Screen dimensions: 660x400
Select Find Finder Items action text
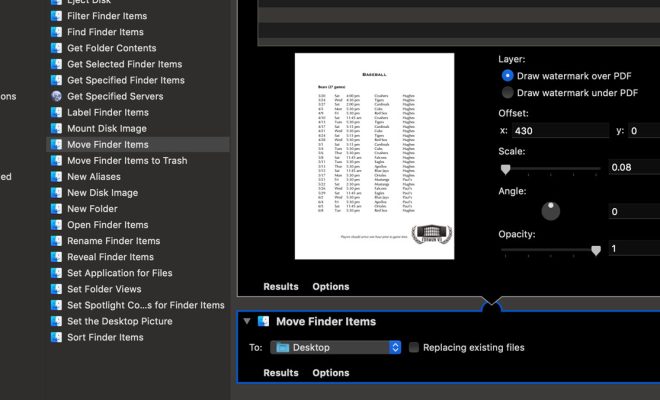pyautogui.click(x=106, y=32)
